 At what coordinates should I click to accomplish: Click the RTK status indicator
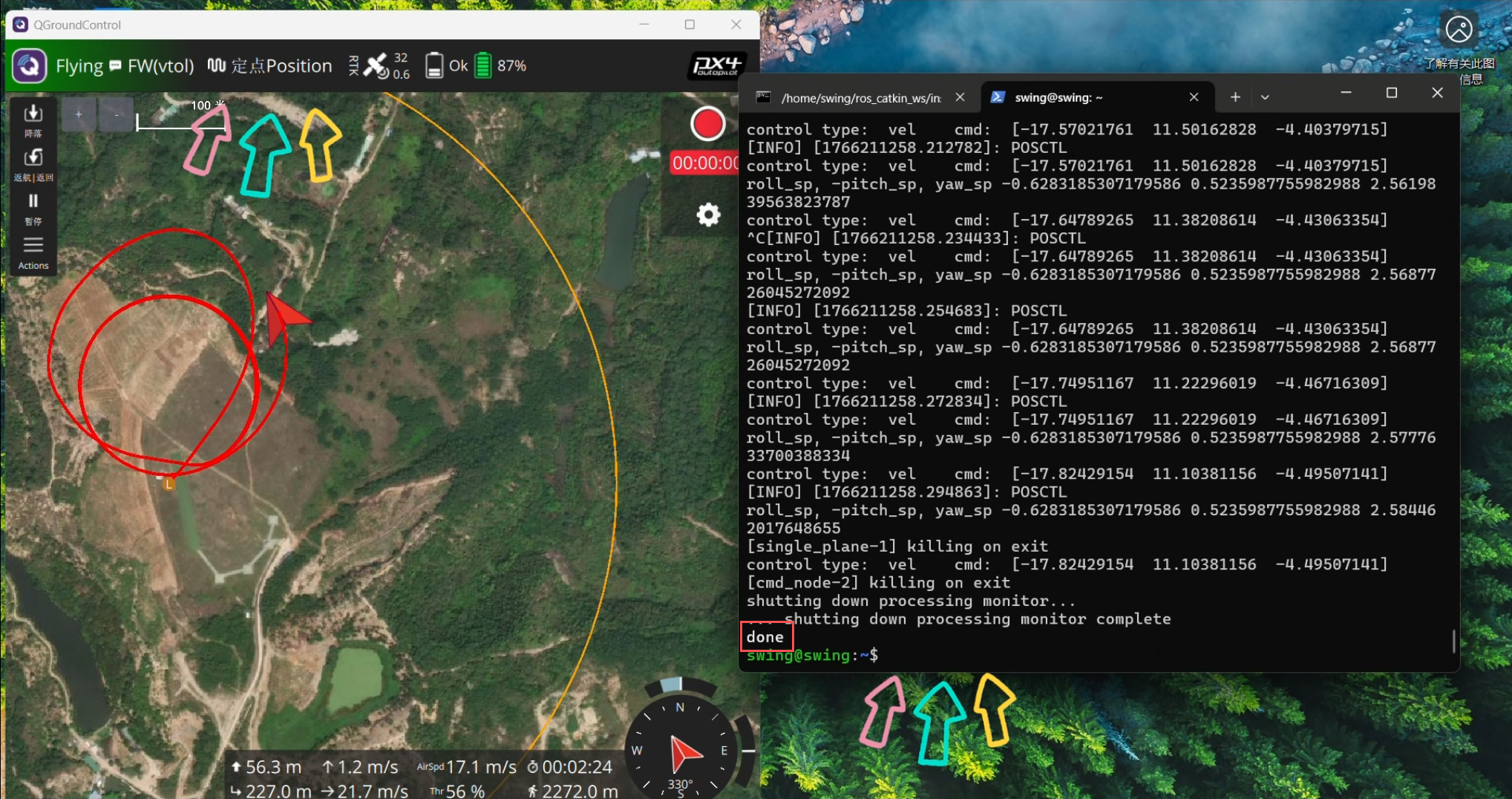(x=353, y=65)
